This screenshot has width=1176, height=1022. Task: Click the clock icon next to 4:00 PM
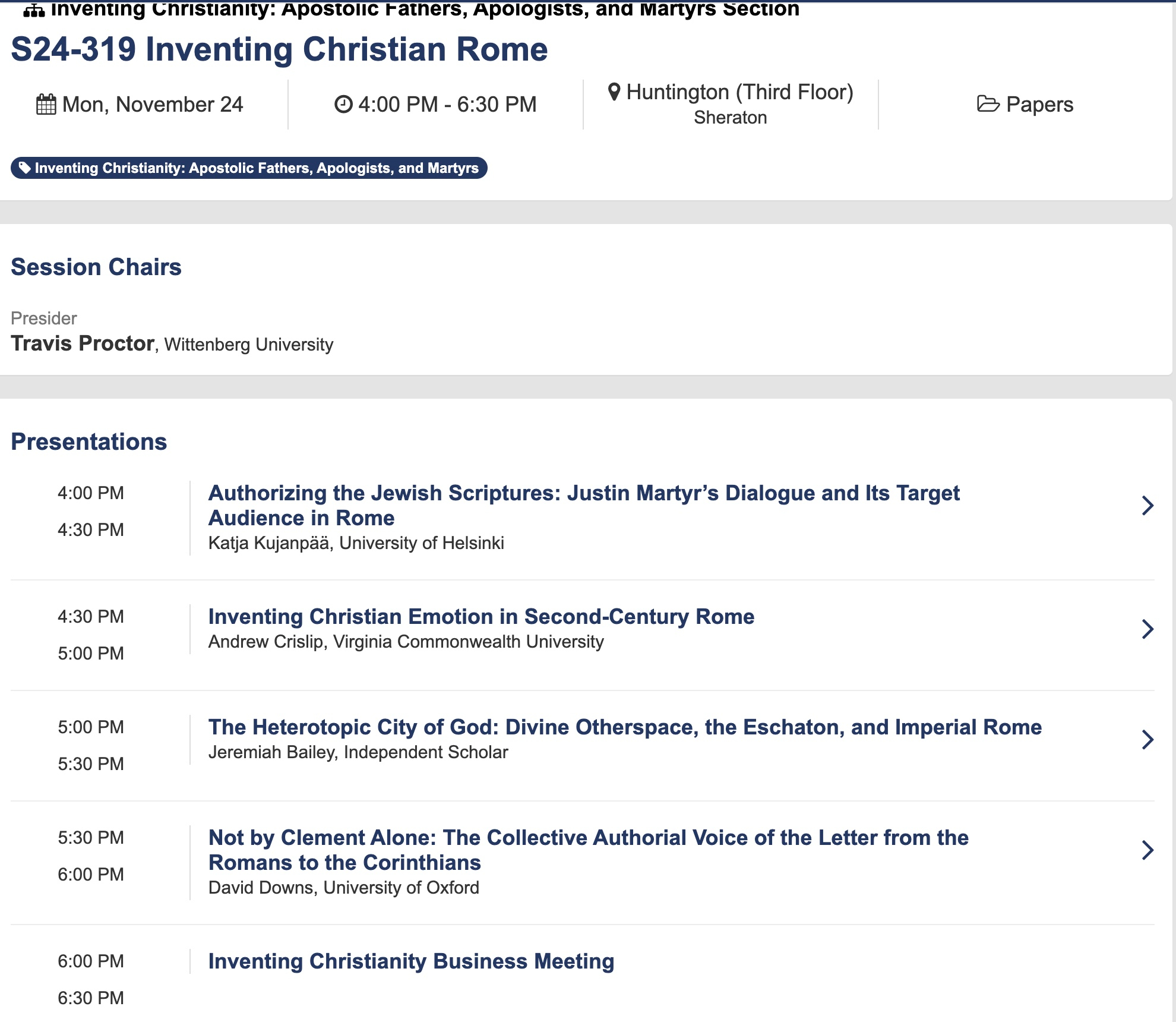coord(343,105)
